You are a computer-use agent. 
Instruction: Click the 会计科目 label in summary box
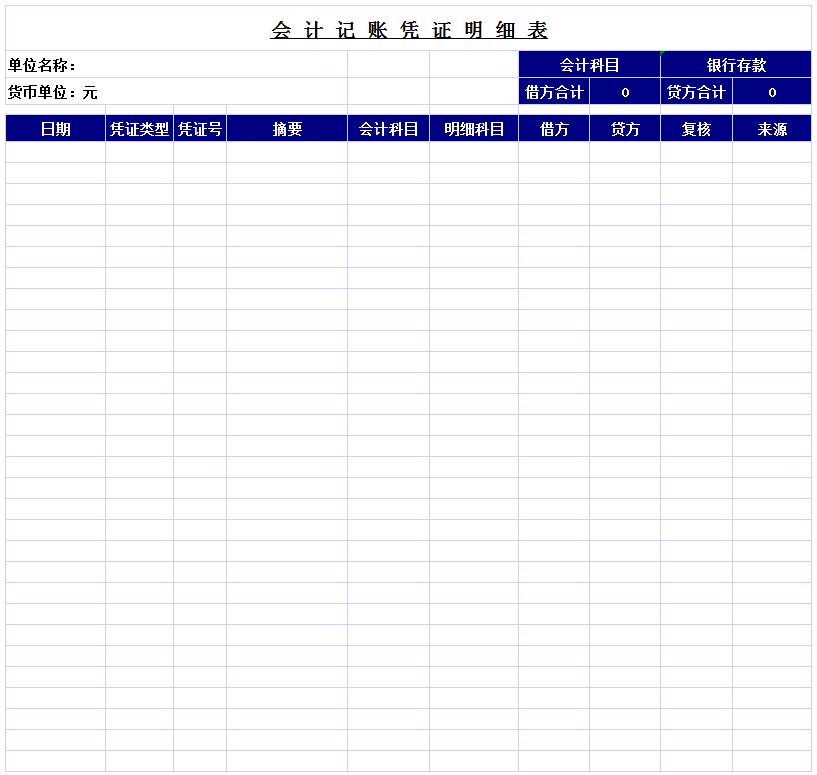pyautogui.click(x=589, y=65)
